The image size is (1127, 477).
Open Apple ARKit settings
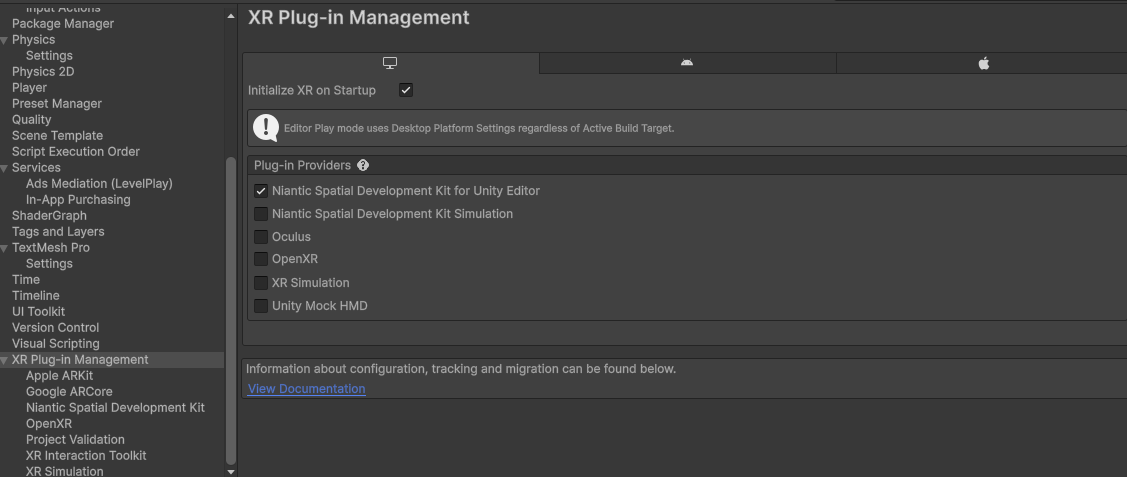pyautogui.click(x=60, y=376)
